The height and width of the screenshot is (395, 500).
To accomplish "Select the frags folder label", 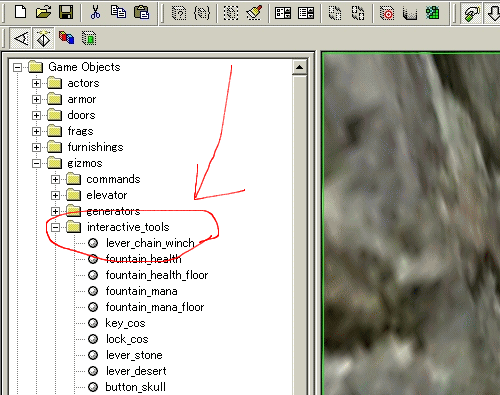I will click(x=80, y=131).
